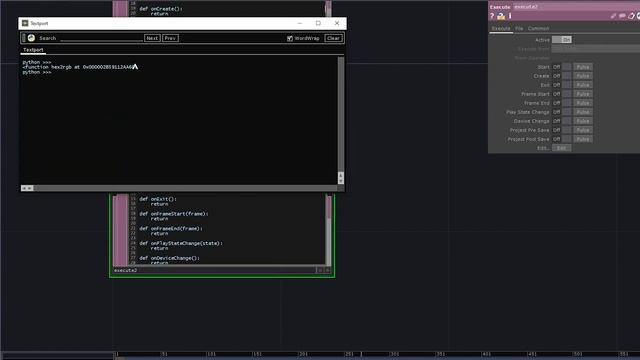
Task: Click the operator info 'i' icon
Action: pos(510,16)
